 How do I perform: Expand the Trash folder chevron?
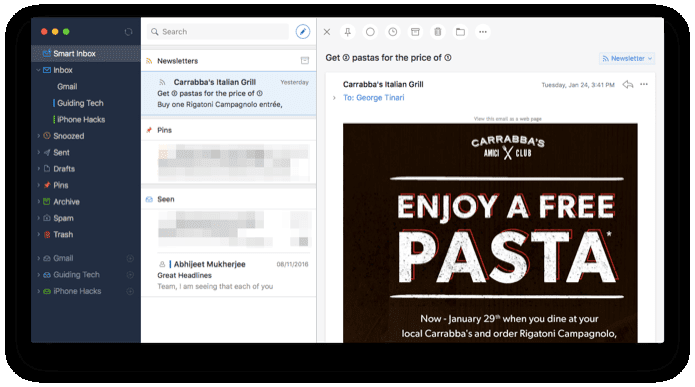(39, 234)
